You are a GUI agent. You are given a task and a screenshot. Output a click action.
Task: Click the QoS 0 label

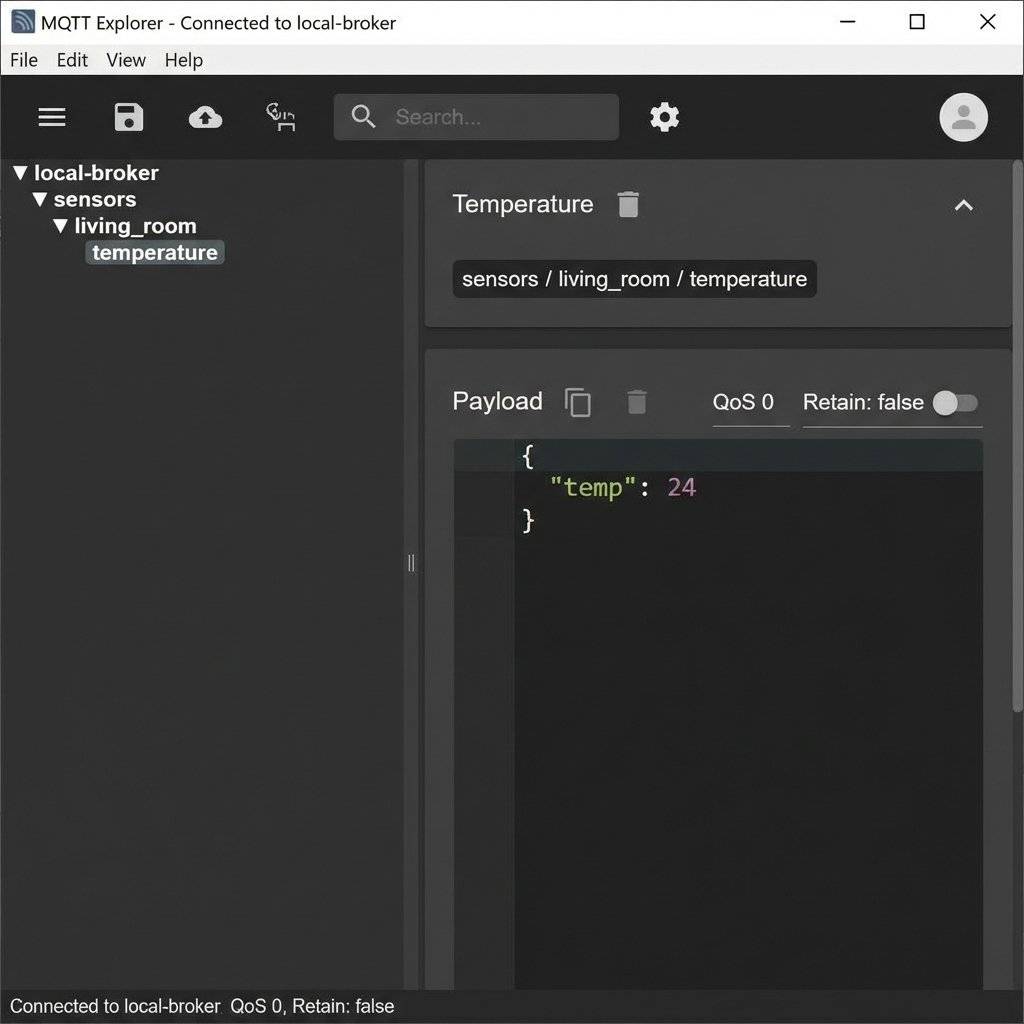tap(745, 402)
